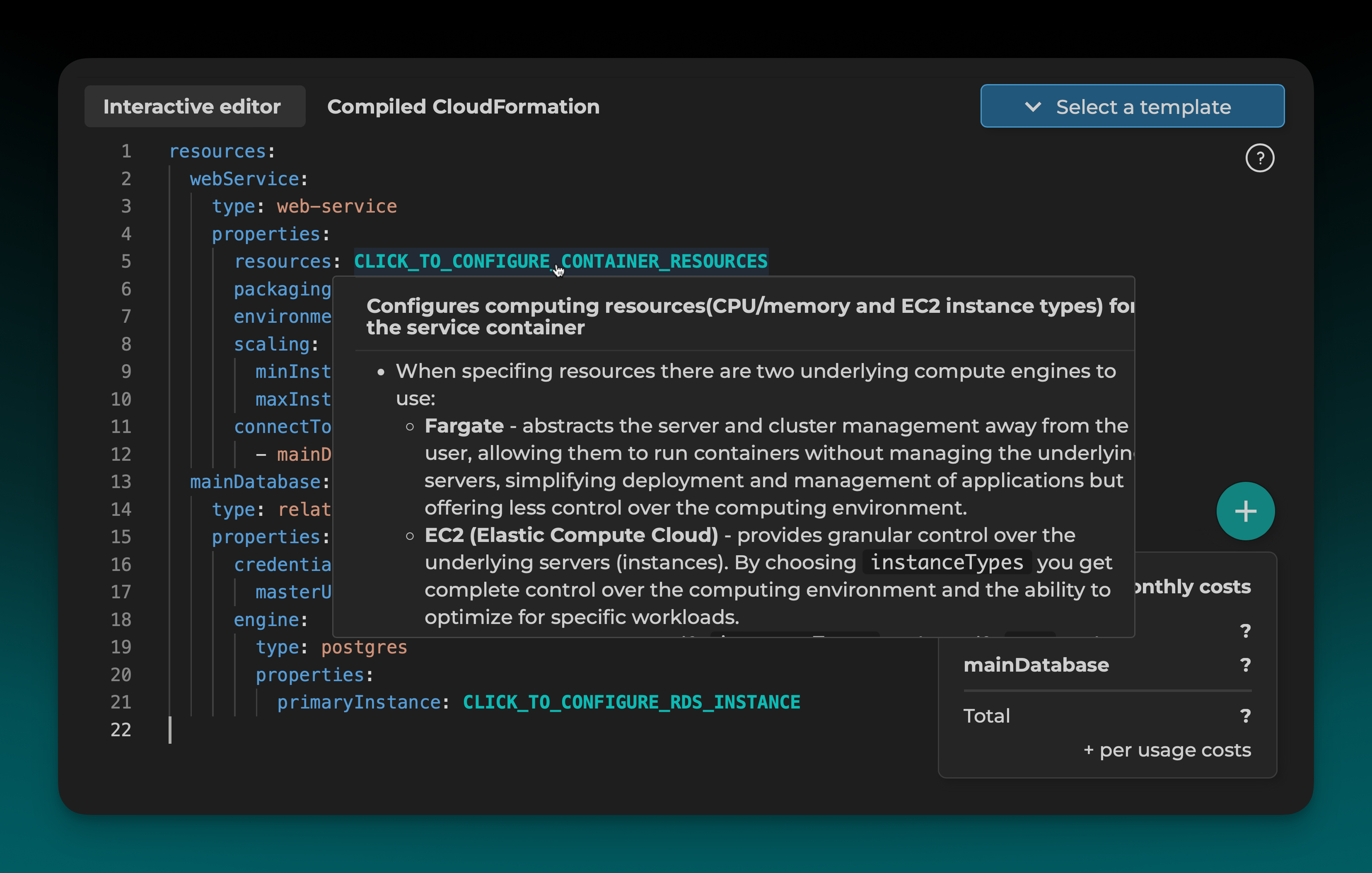The image size is (1372, 873).
Task: Click 'mainDatabase:' key on line 13
Action: point(260,482)
